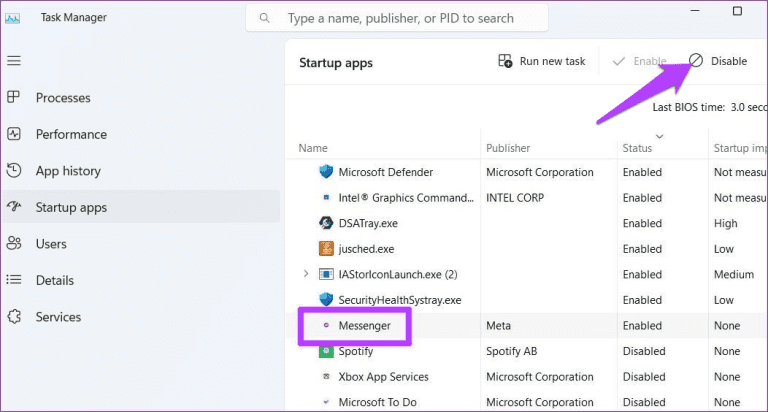Click the Users sidebar icon
Screen dimensions: 768x412
click(14, 243)
